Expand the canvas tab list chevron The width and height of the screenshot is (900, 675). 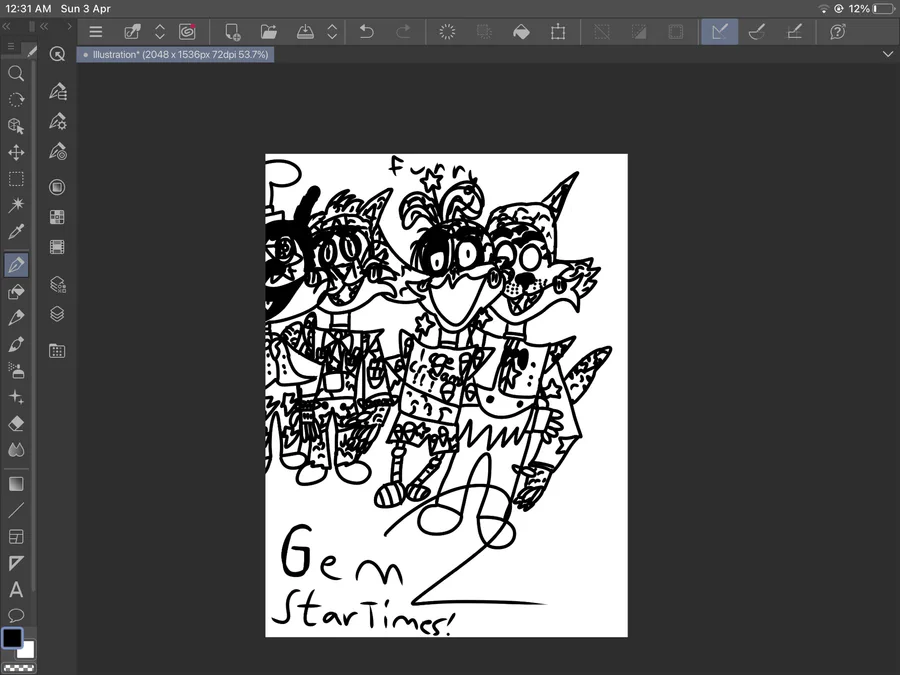click(888, 54)
